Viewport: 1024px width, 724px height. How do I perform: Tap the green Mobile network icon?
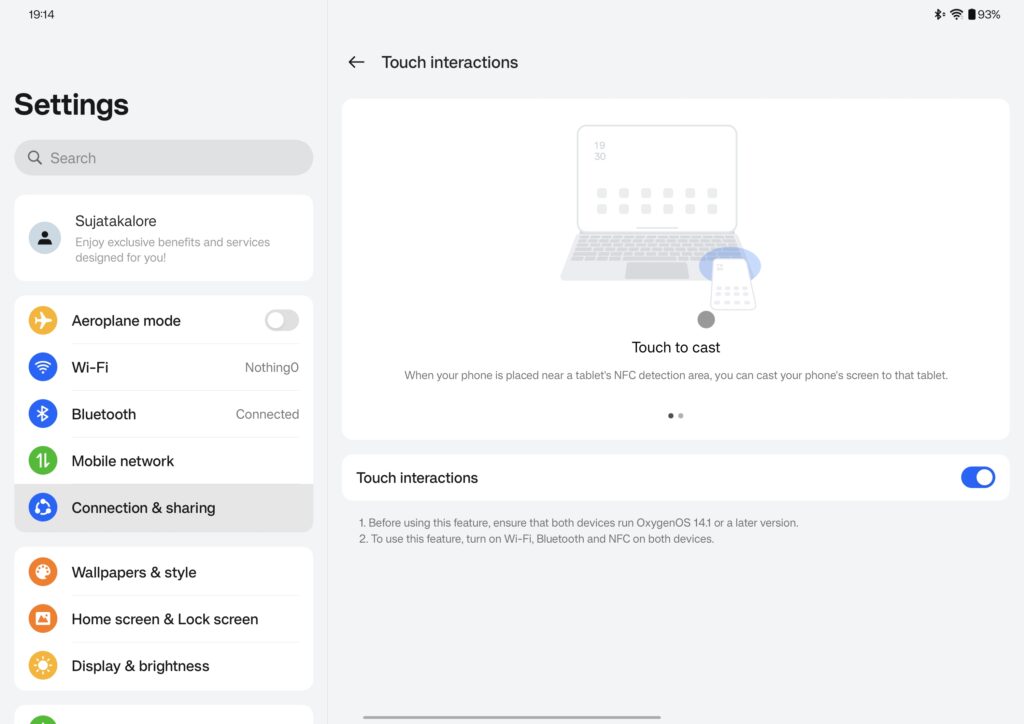click(x=43, y=461)
